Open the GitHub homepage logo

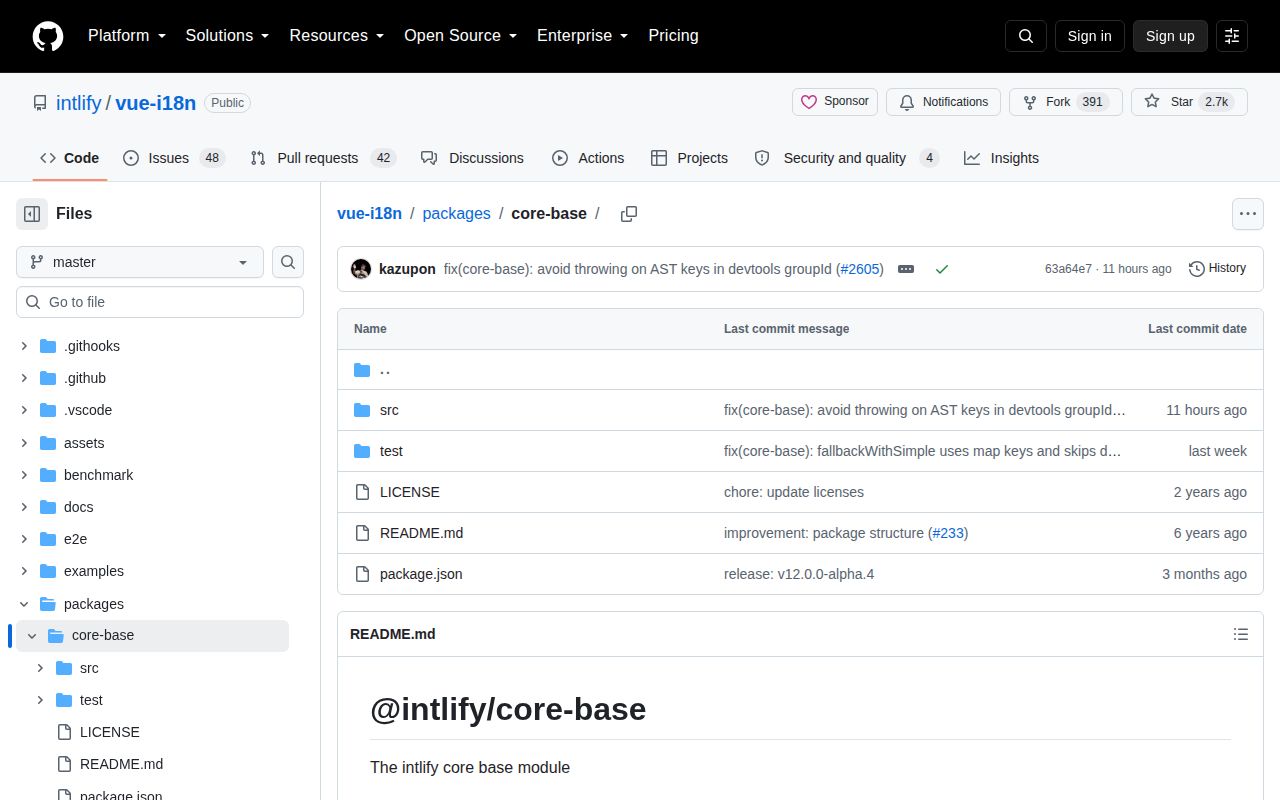coord(48,36)
